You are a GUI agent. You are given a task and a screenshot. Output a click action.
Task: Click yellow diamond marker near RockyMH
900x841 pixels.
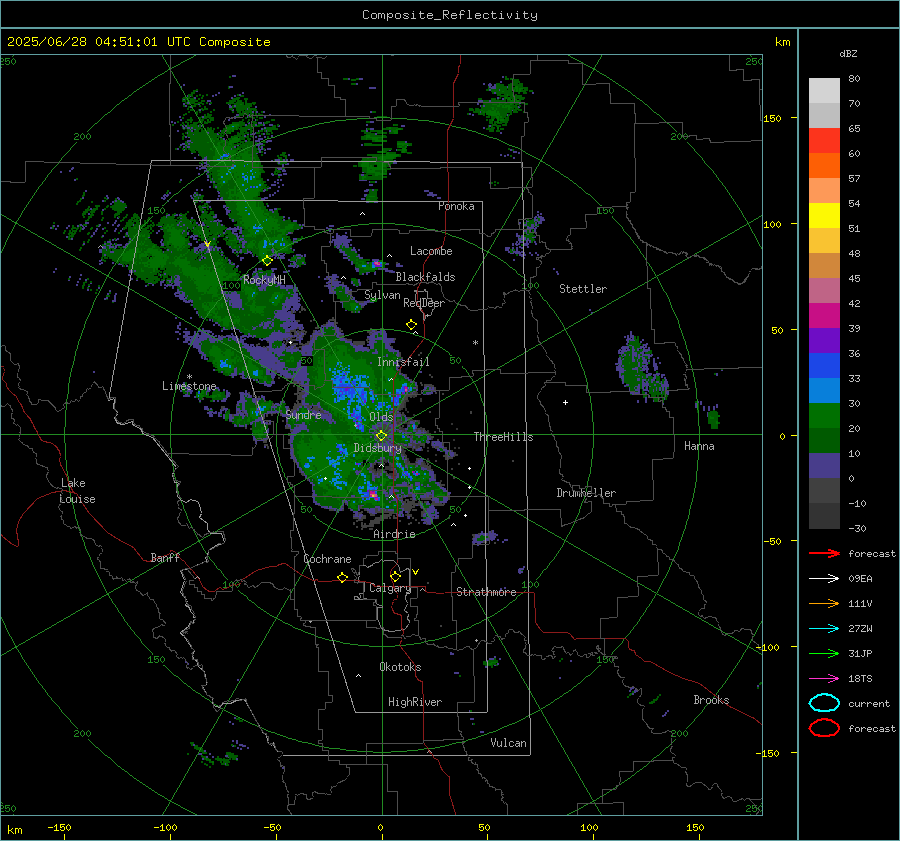(x=267, y=261)
